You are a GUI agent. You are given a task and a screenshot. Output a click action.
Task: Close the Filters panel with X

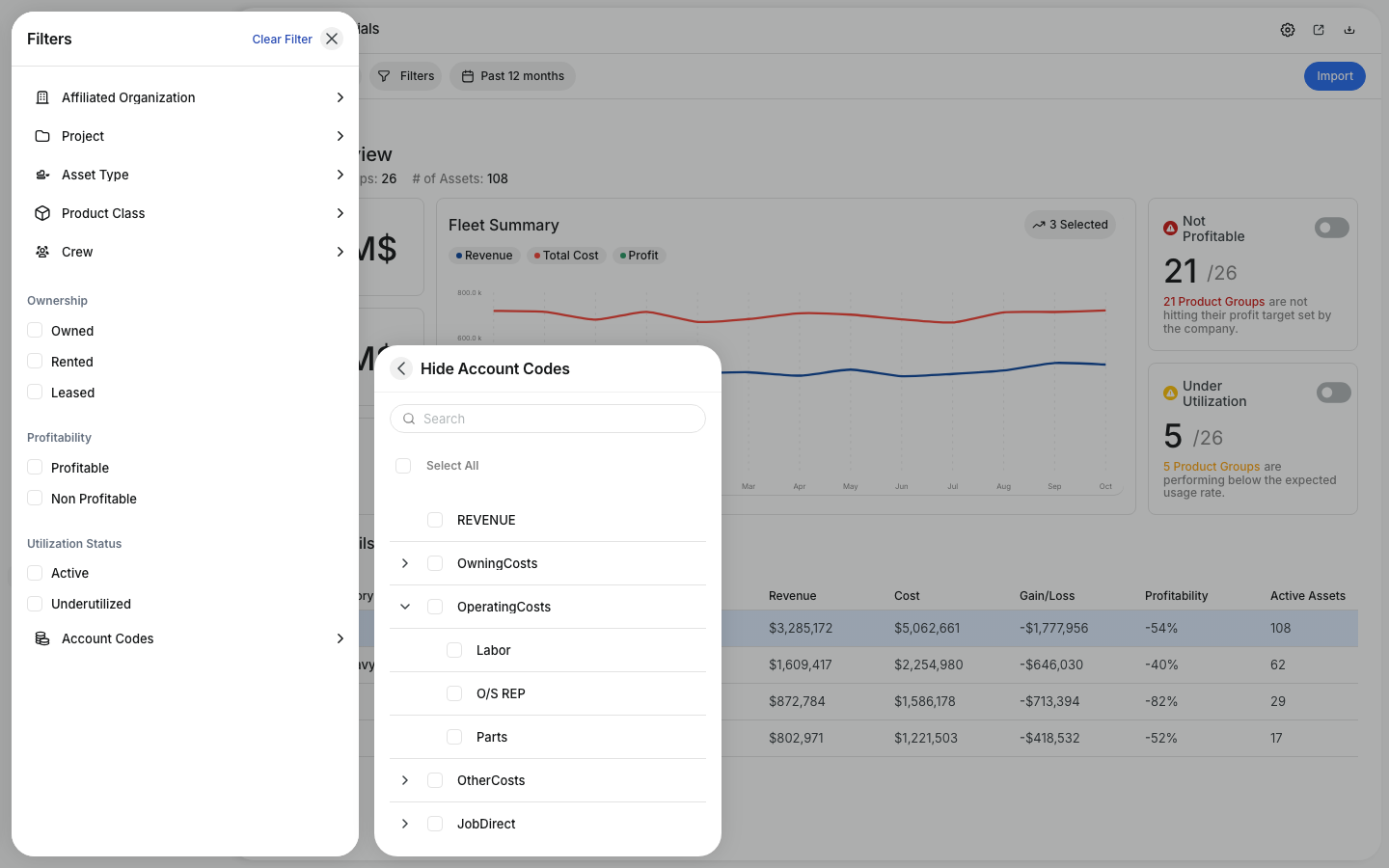point(332,39)
